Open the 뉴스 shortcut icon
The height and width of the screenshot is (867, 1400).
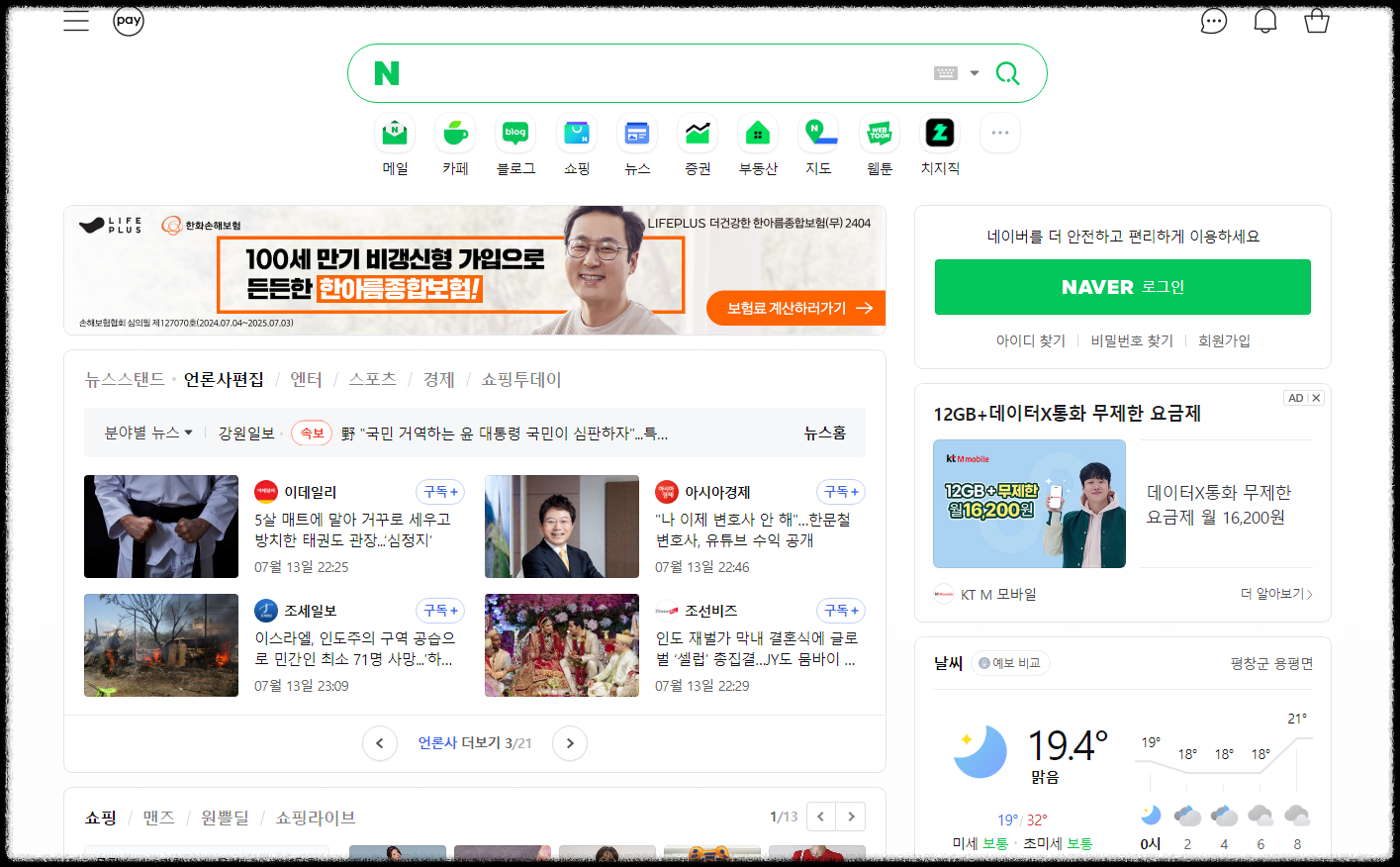tap(637, 133)
